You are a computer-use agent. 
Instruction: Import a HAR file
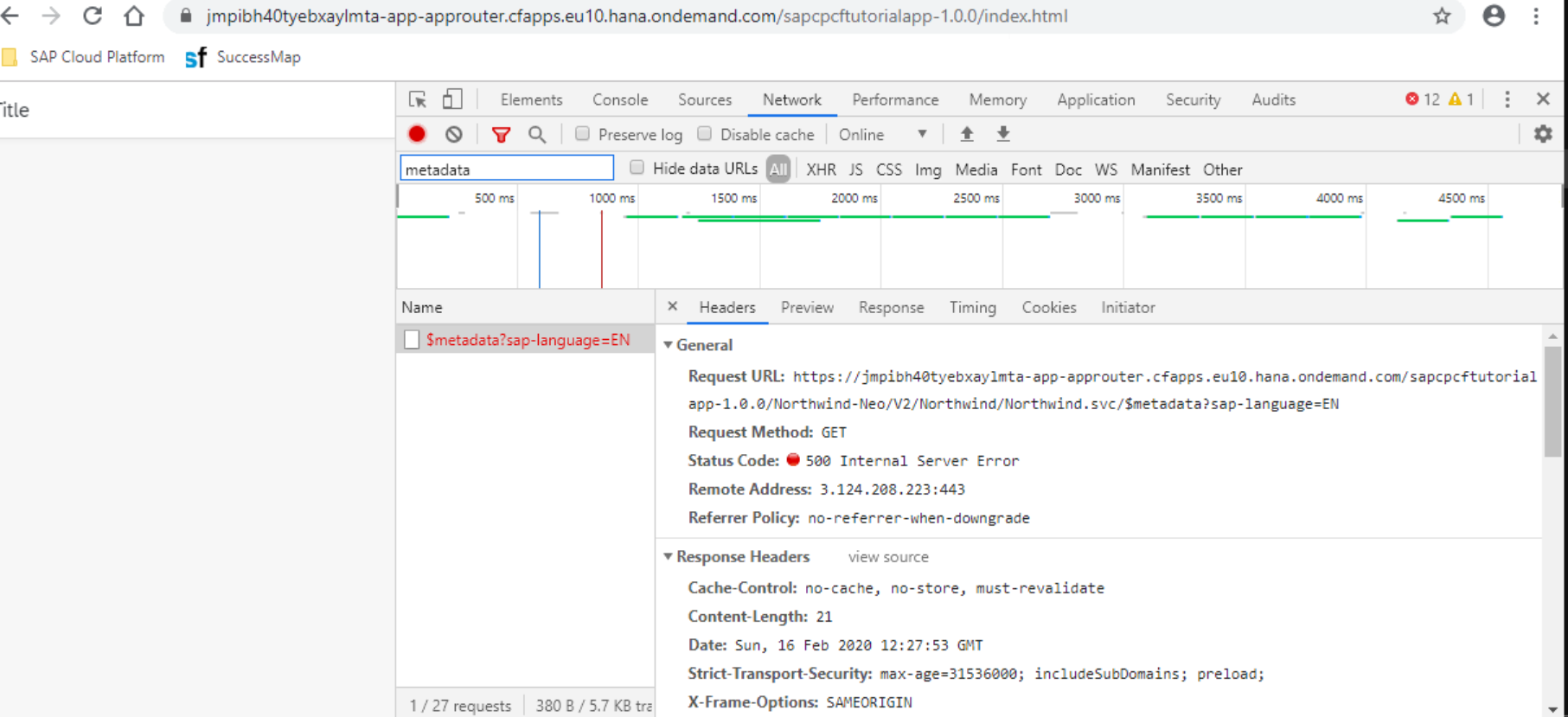tap(967, 134)
